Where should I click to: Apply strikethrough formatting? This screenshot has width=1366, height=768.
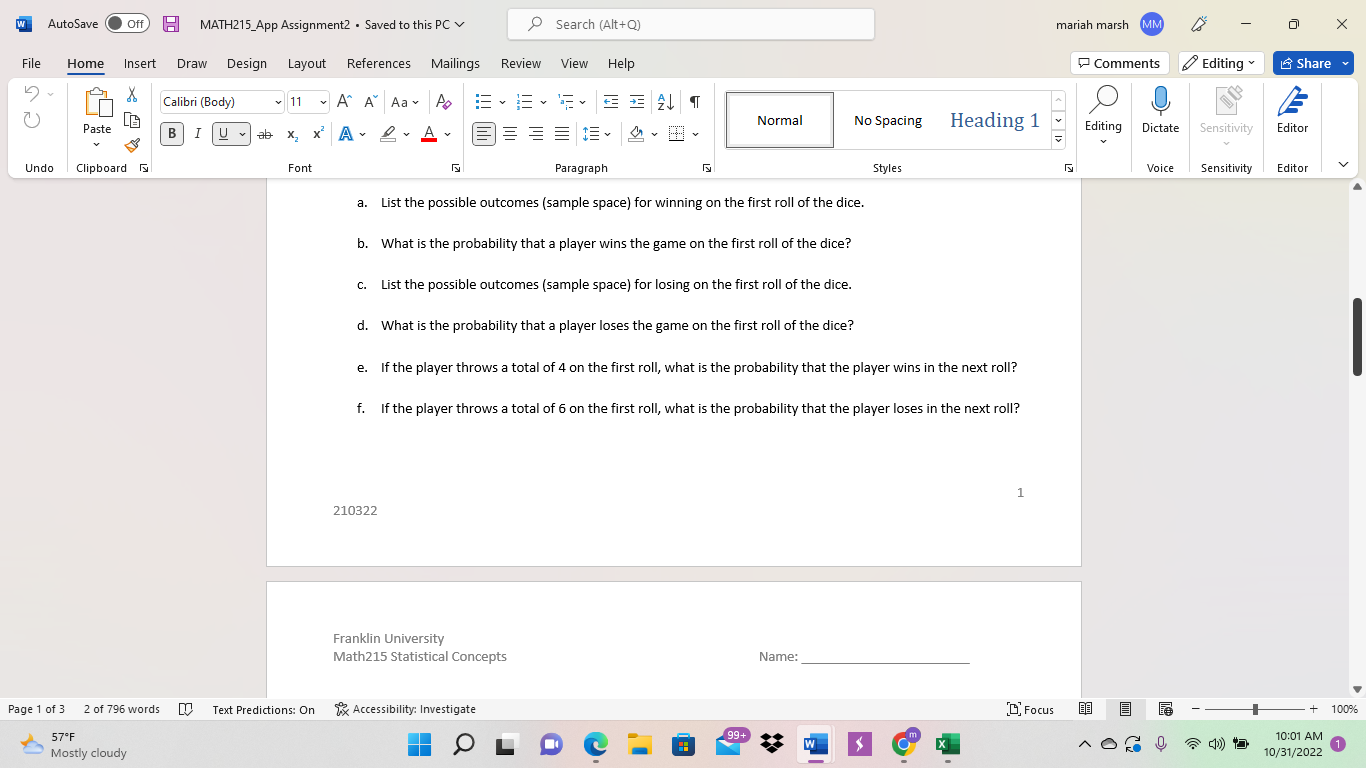265,133
